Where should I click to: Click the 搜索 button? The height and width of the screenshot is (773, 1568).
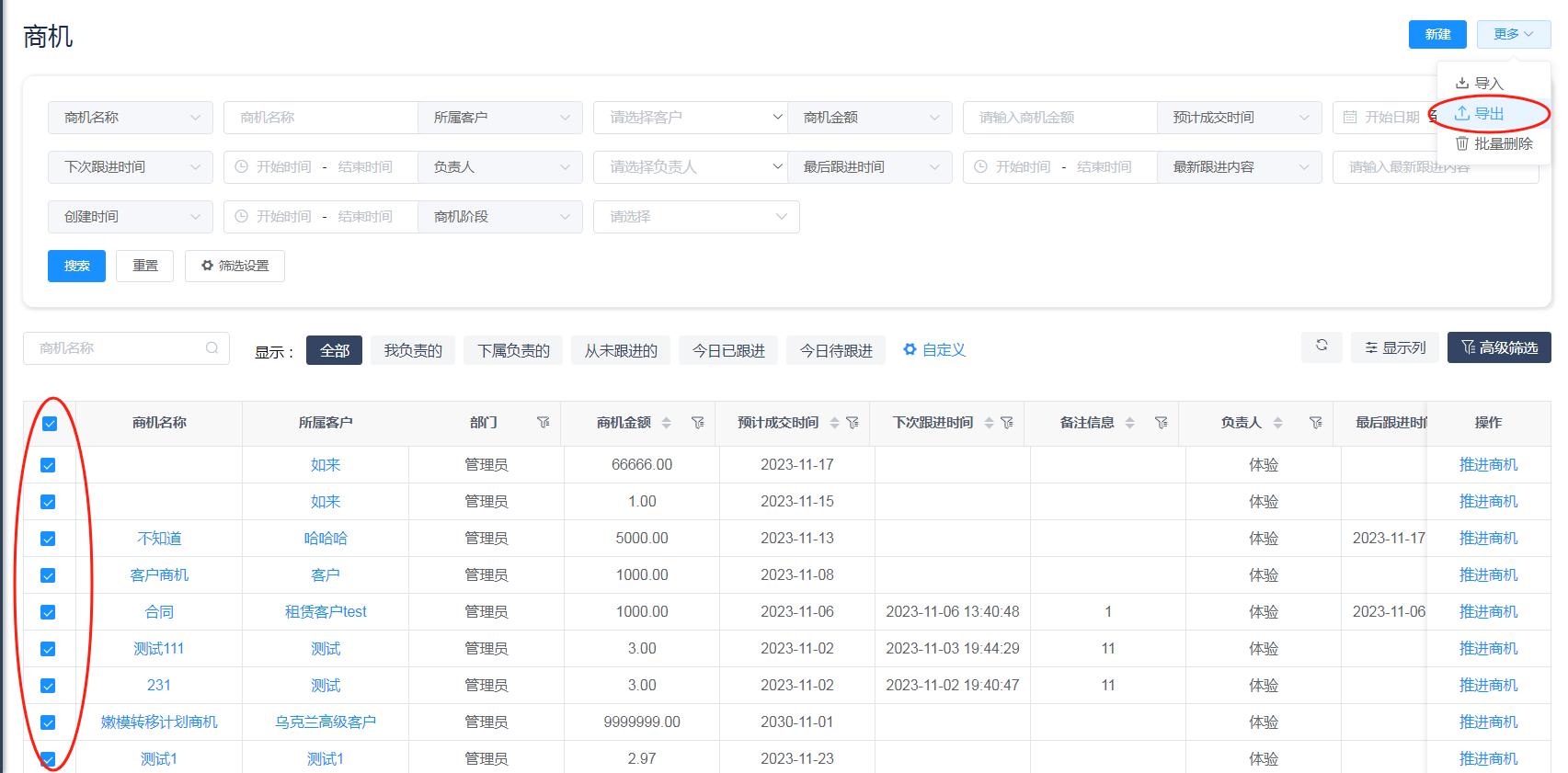tap(76, 267)
